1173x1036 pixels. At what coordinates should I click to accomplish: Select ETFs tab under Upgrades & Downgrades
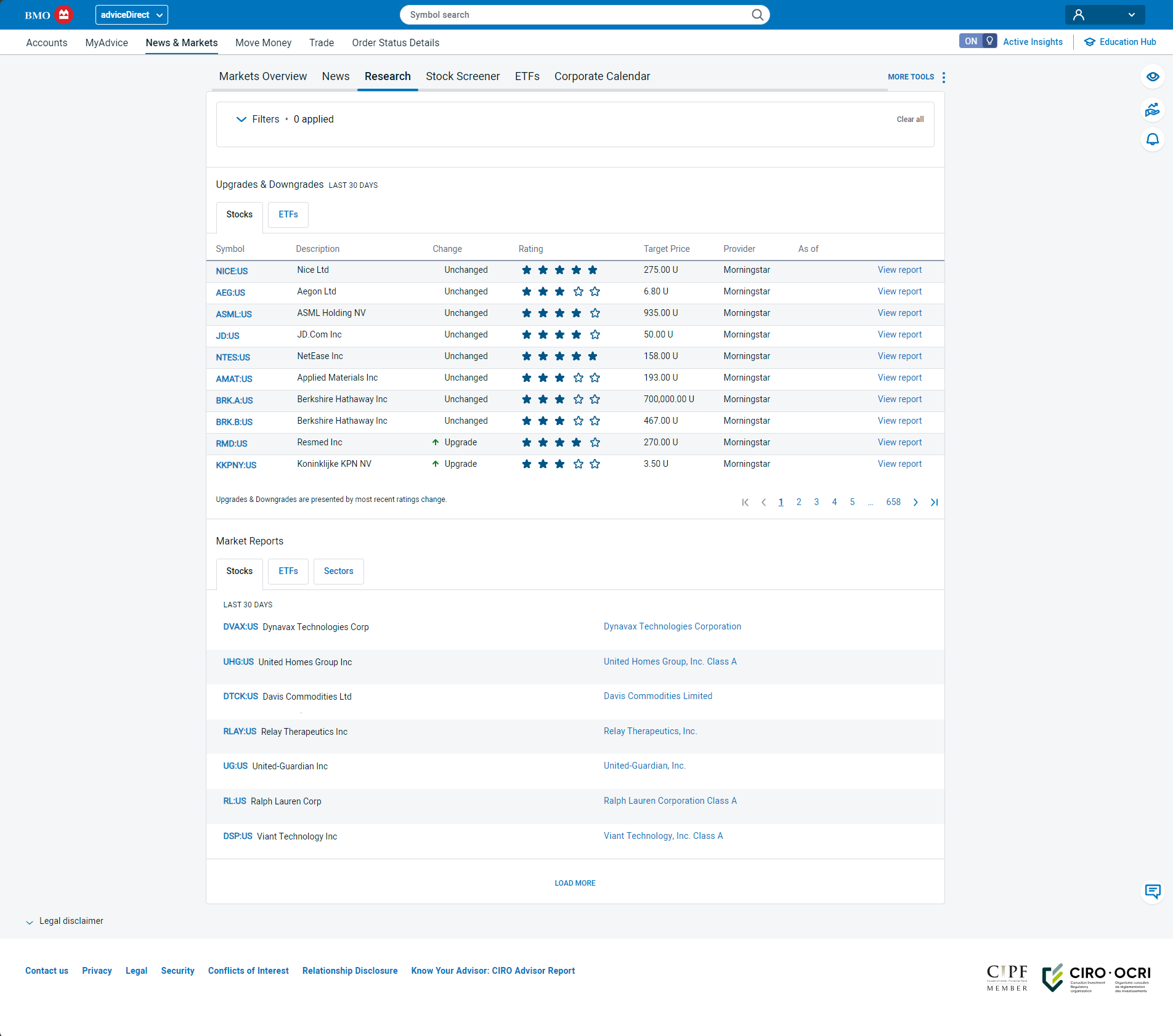[x=288, y=215]
